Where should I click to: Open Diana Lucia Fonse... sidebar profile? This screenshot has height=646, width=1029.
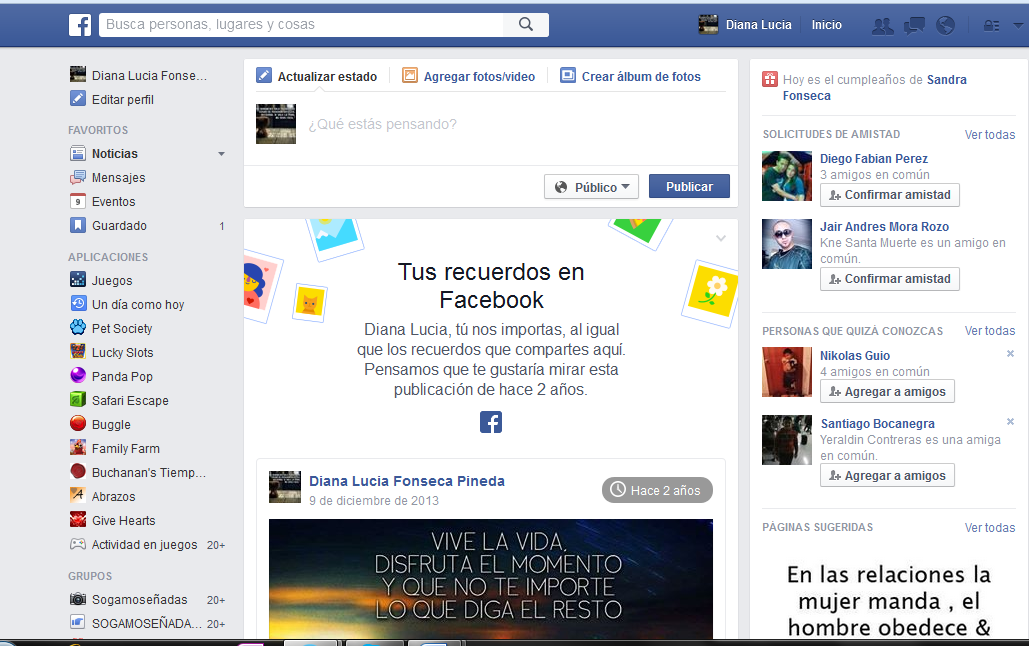click(138, 75)
